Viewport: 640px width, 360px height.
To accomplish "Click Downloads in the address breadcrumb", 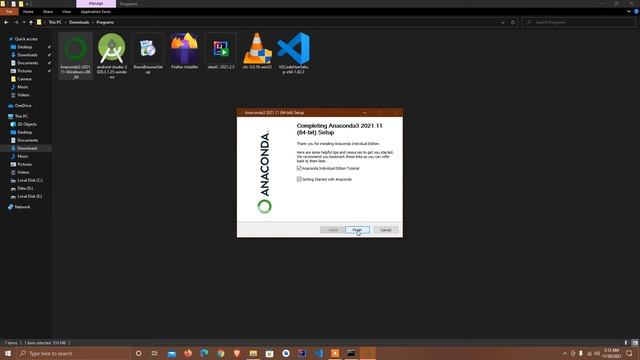I will [79, 22].
